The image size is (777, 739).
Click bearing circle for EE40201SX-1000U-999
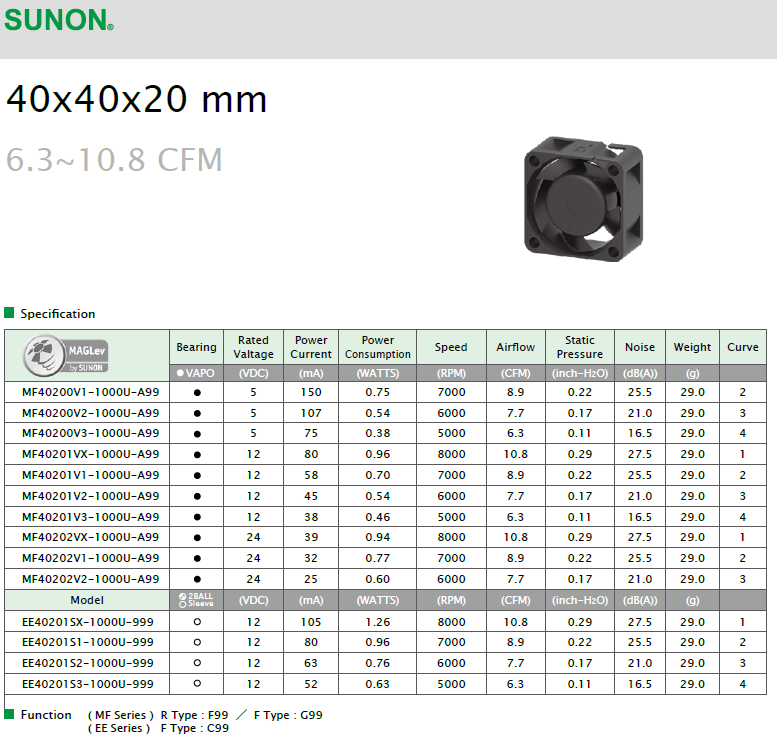pyautogui.click(x=197, y=622)
